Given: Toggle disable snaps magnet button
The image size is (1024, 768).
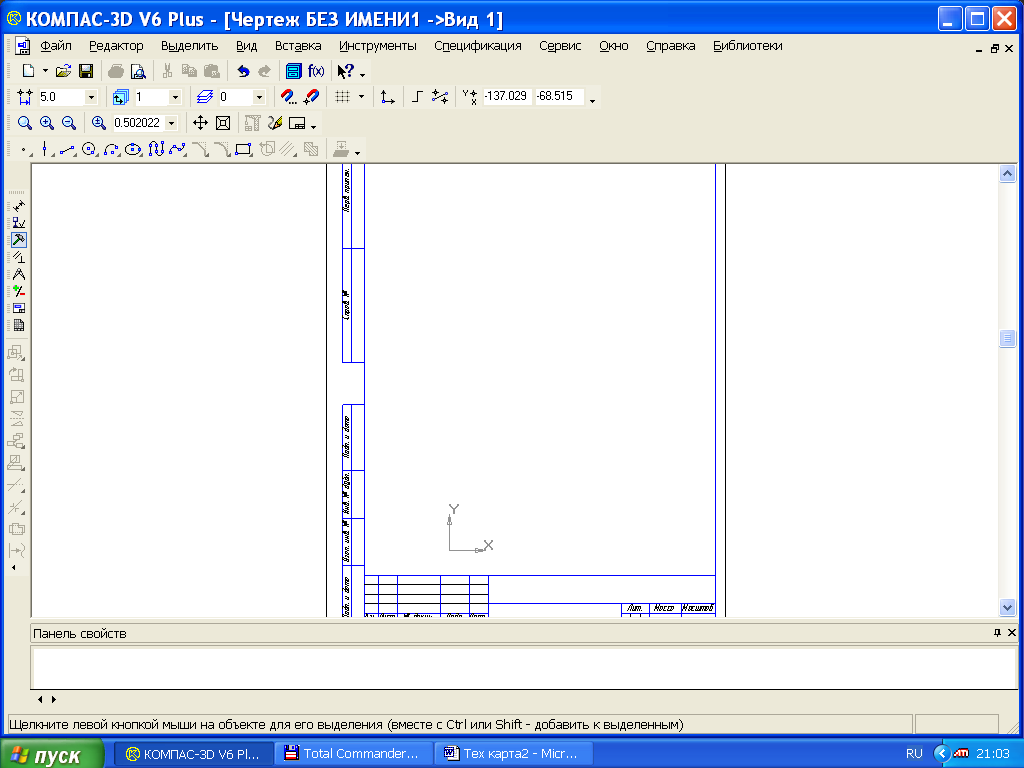Looking at the screenshot, I should [312, 97].
